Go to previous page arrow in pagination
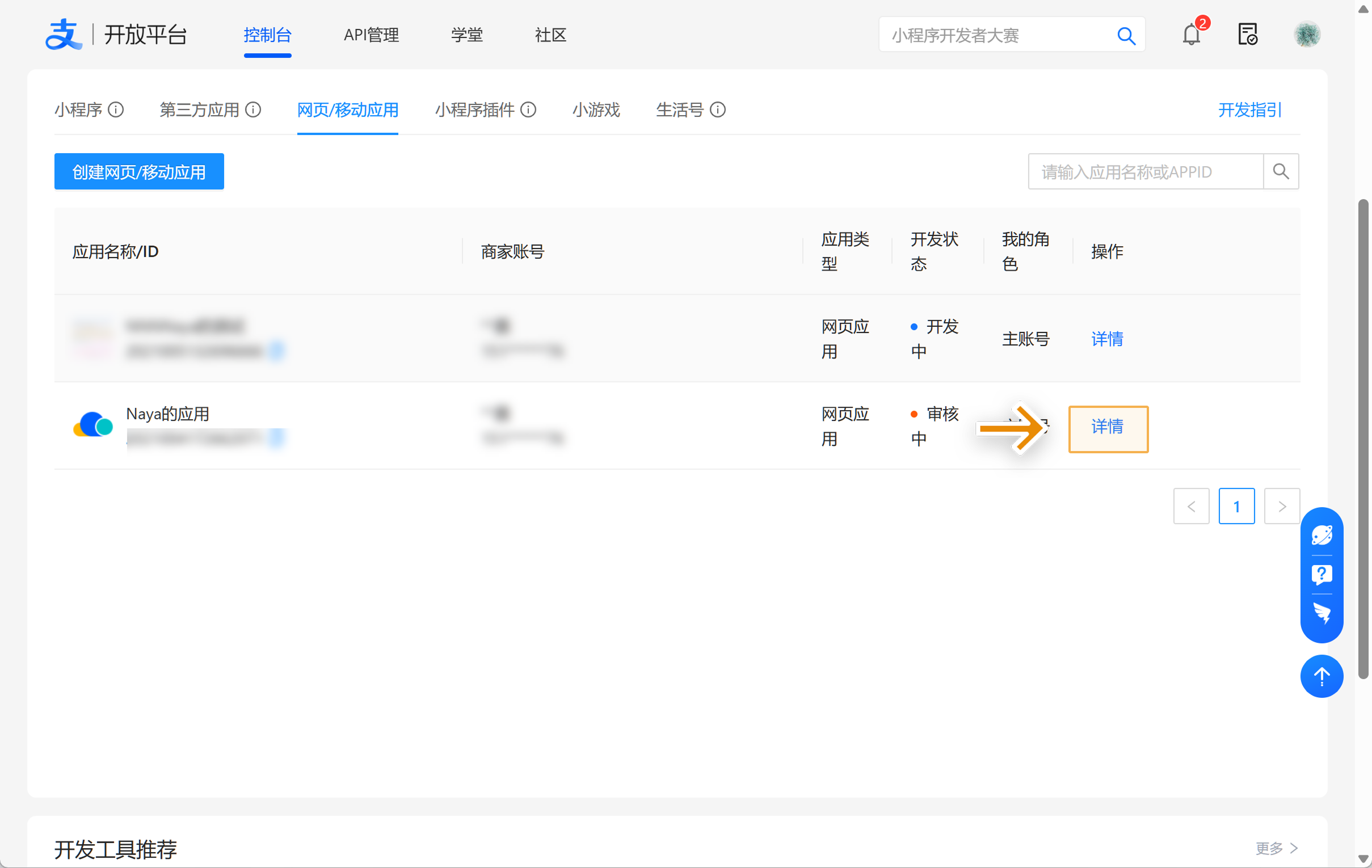Image resolution: width=1372 pixels, height=868 pixels. tap(1191, 505)
